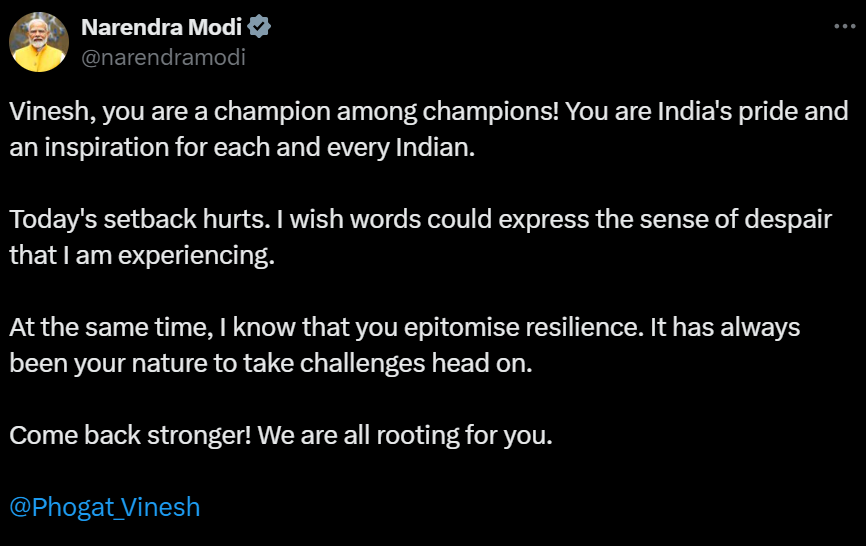The image size is (866, 546).
Task: Click the line "that I am experiencing."
Action: [141, 255]
